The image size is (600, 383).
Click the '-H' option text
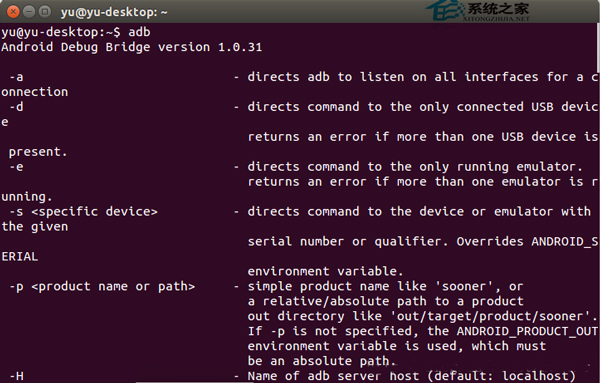16,376
